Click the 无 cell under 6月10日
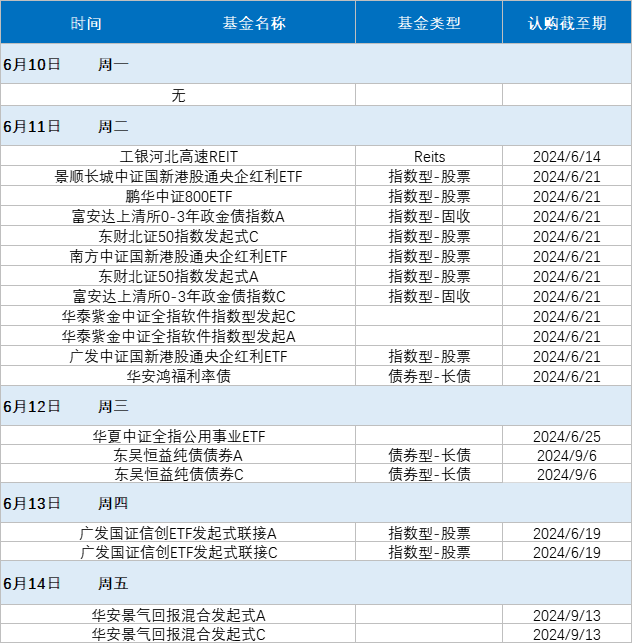This screenshot has width=632, height=643. point(178,95)
